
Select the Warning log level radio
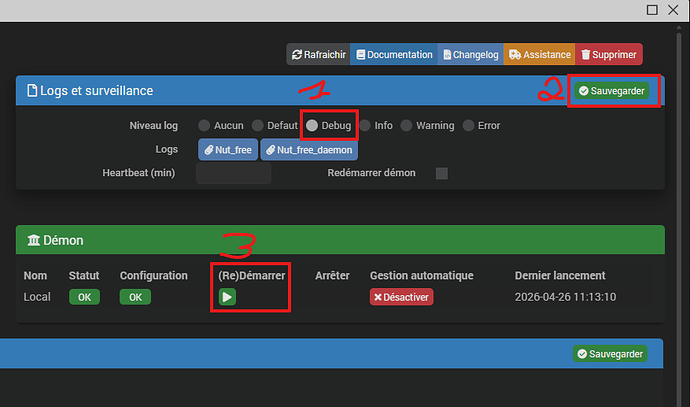[406, 125]
